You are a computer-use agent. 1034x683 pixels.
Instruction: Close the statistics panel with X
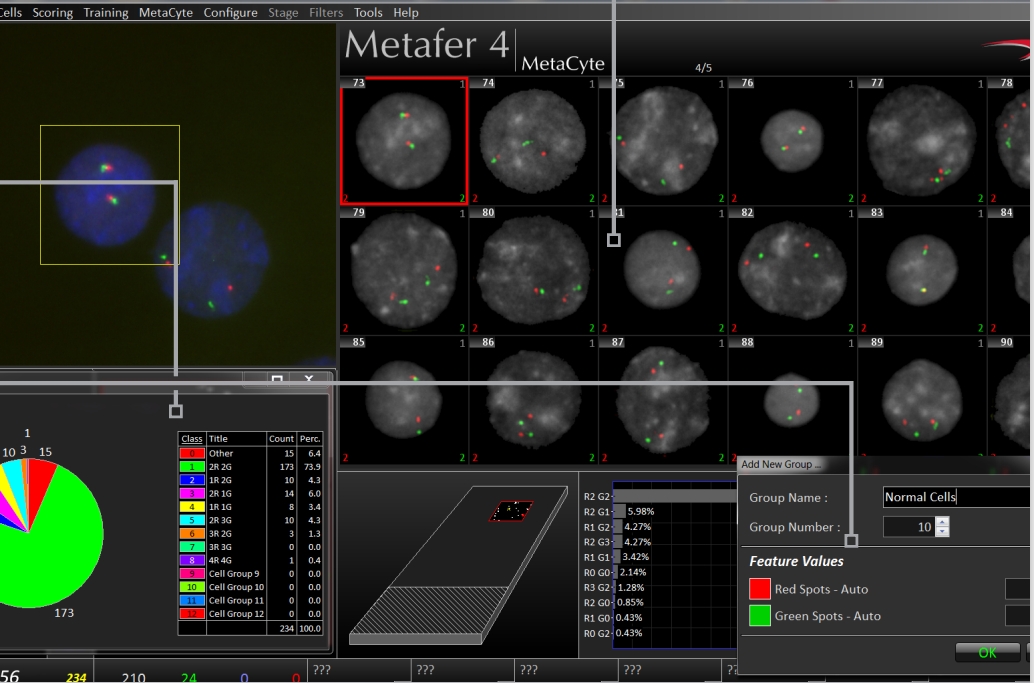tap(309, 380)
